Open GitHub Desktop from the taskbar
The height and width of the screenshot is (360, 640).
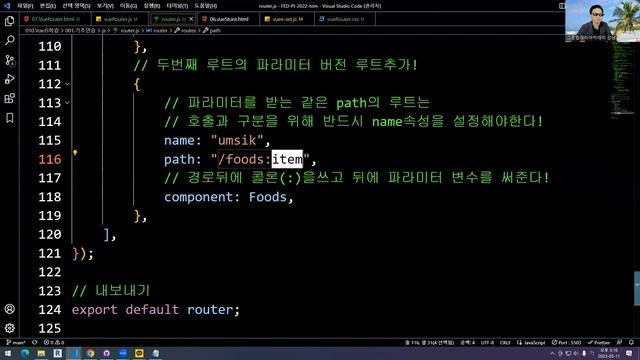pos(107,353)
